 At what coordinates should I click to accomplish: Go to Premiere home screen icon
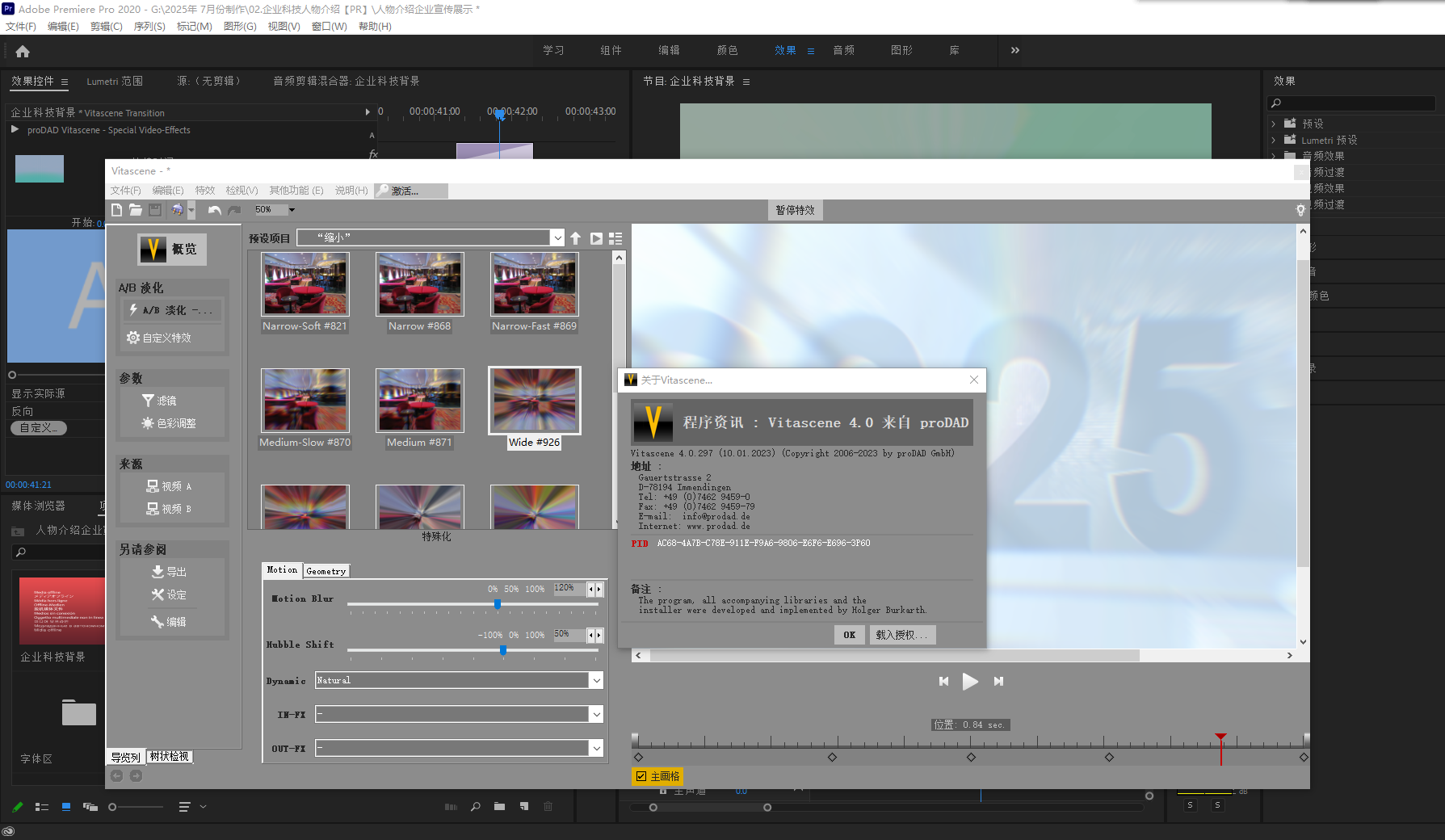(x=23, y=52)
